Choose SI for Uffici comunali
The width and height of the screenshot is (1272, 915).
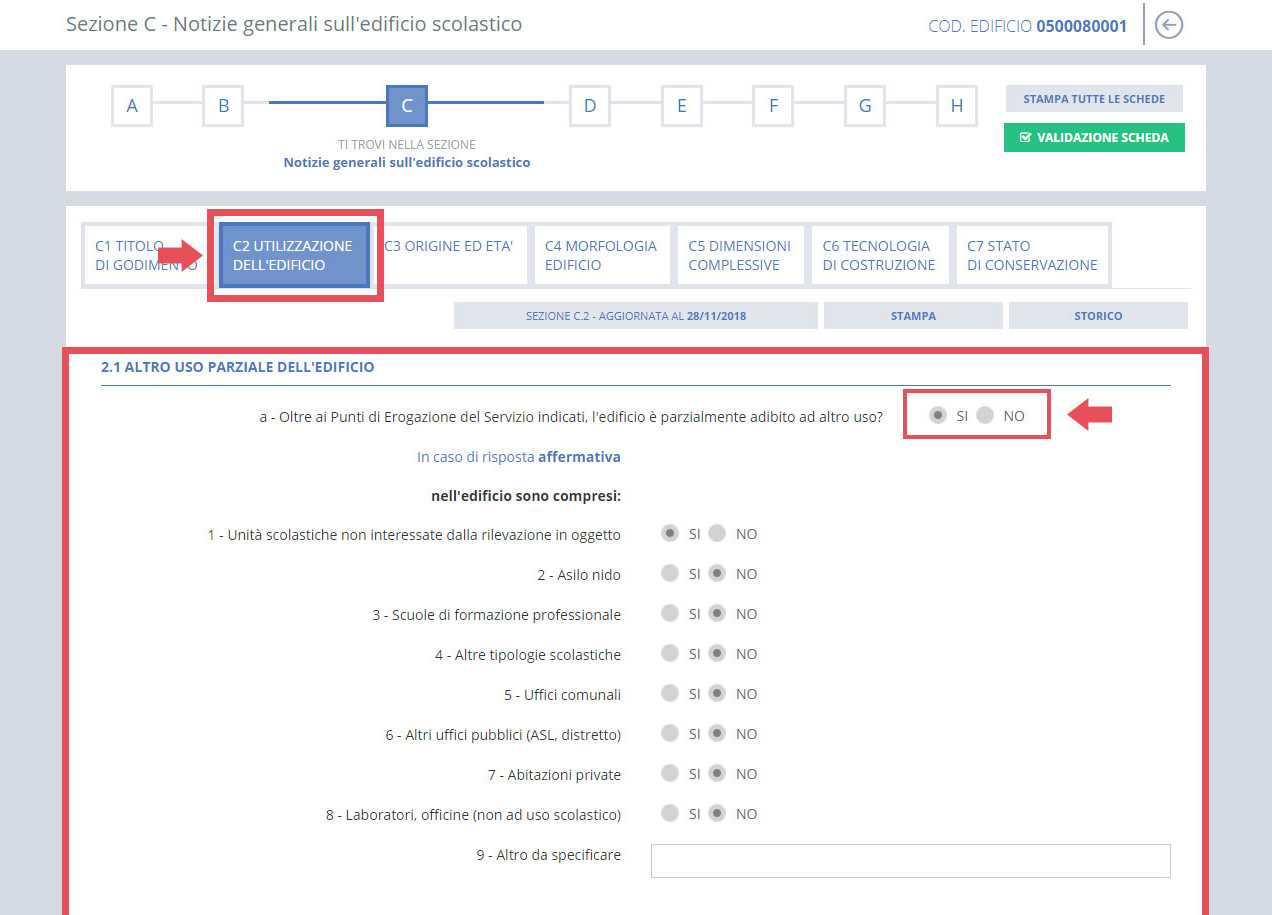click(669, 693)
